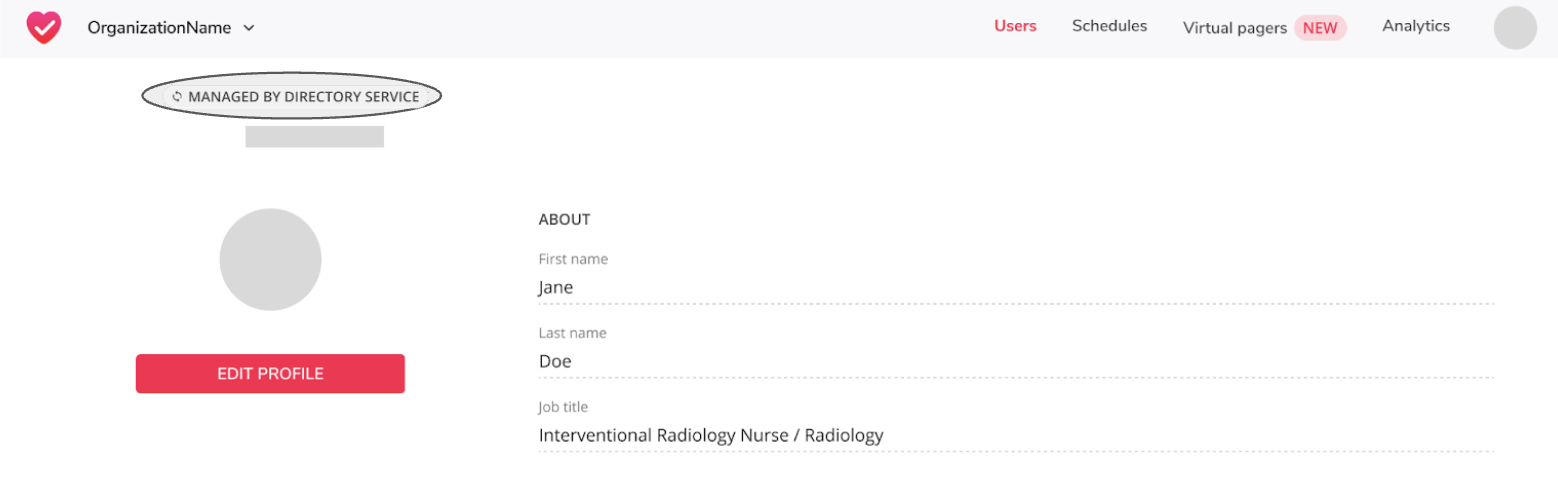Click the Edit Profile button
Image resolution: width=1558 pixels, height=498 pixels.
pyautogui.click(x=270, y=373)
